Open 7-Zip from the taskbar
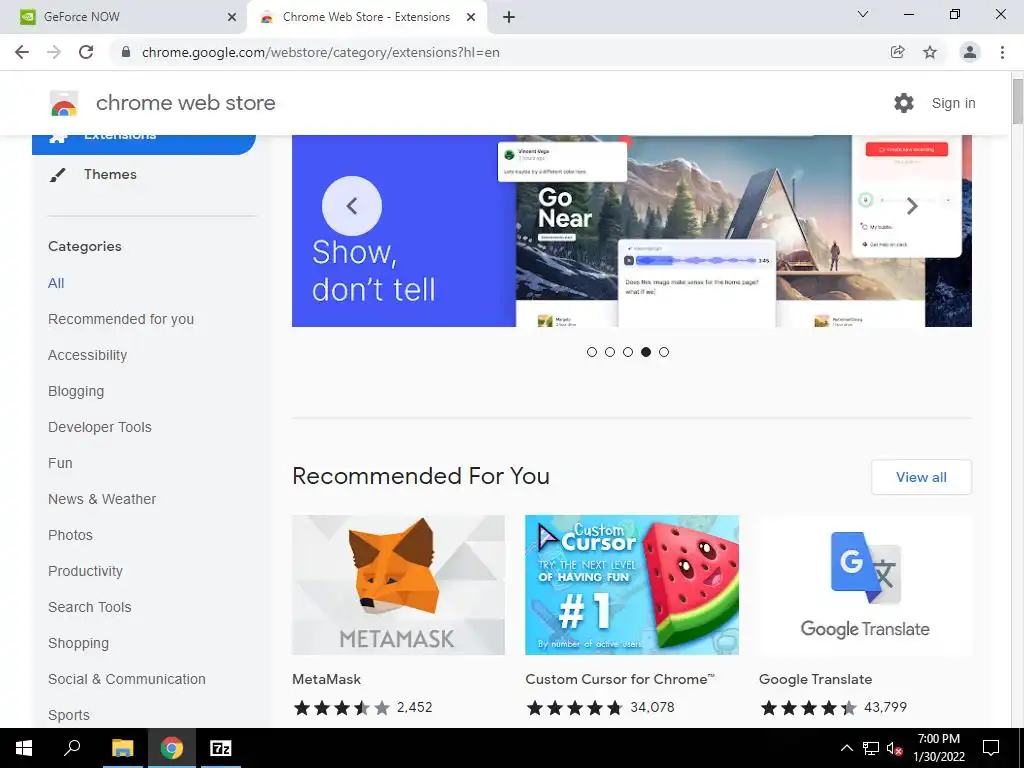The image size is (1024, 768). pyautogui.click(x=221, y=748)
